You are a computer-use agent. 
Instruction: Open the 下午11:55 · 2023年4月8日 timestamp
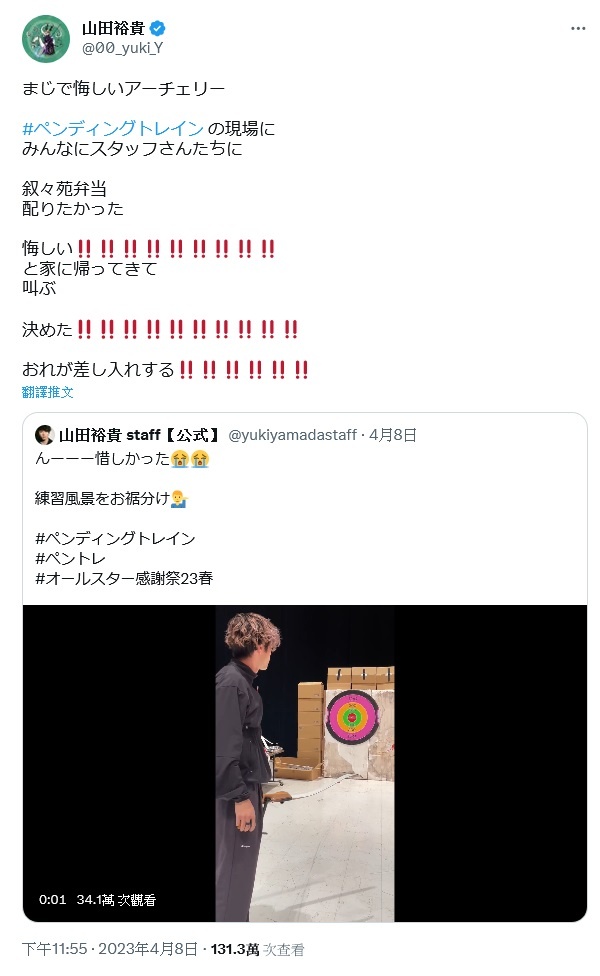click(110, 949)
